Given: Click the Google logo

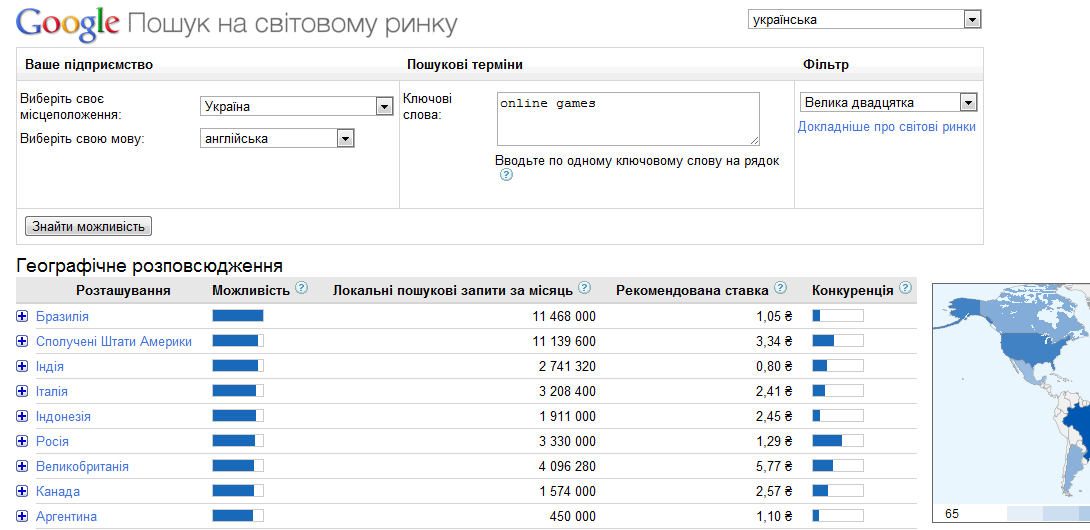Looking at the screenshot, I should pyautogui.click(x=68, y=23).
